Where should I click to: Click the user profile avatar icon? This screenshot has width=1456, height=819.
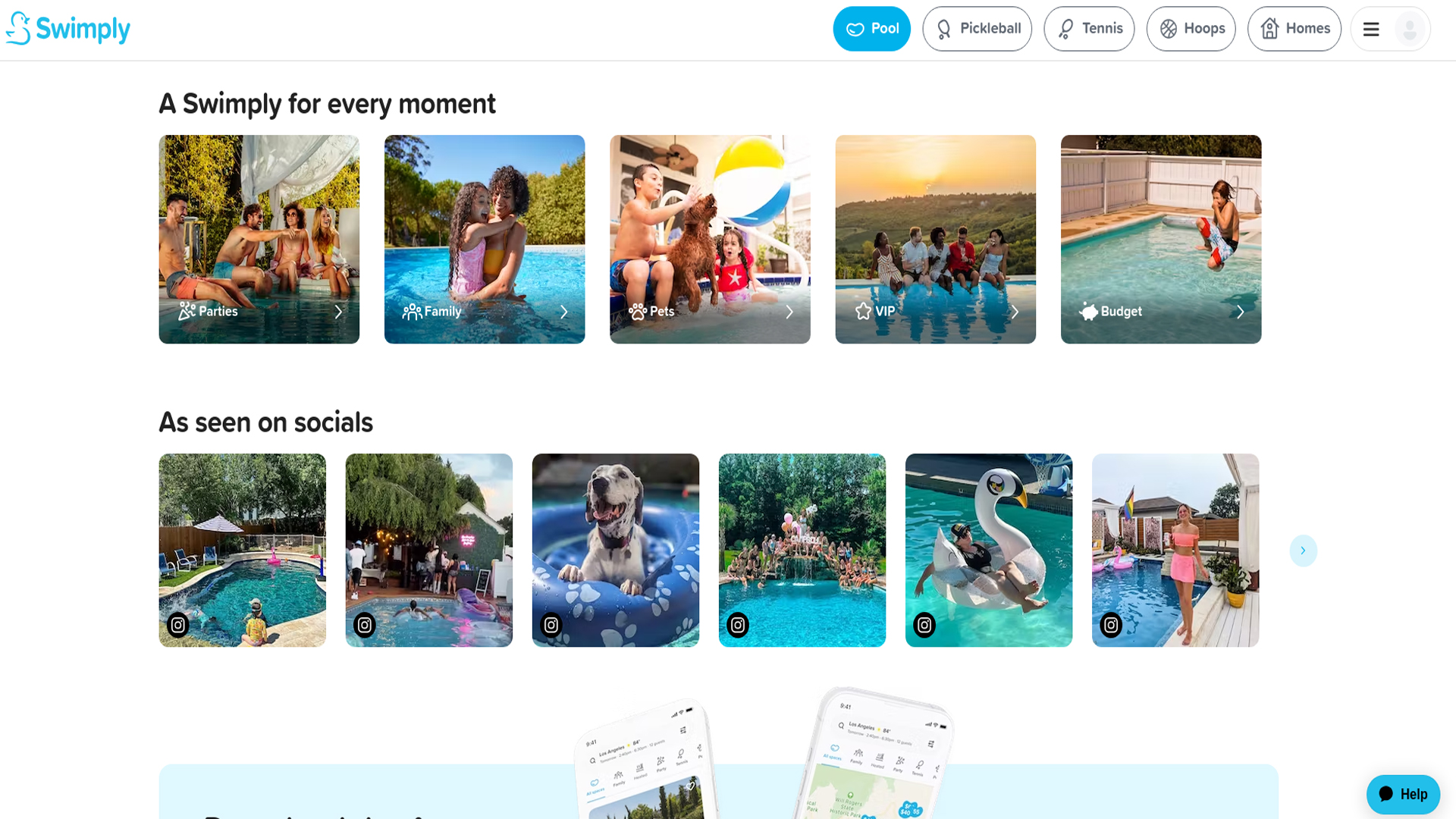point(1410,30)
